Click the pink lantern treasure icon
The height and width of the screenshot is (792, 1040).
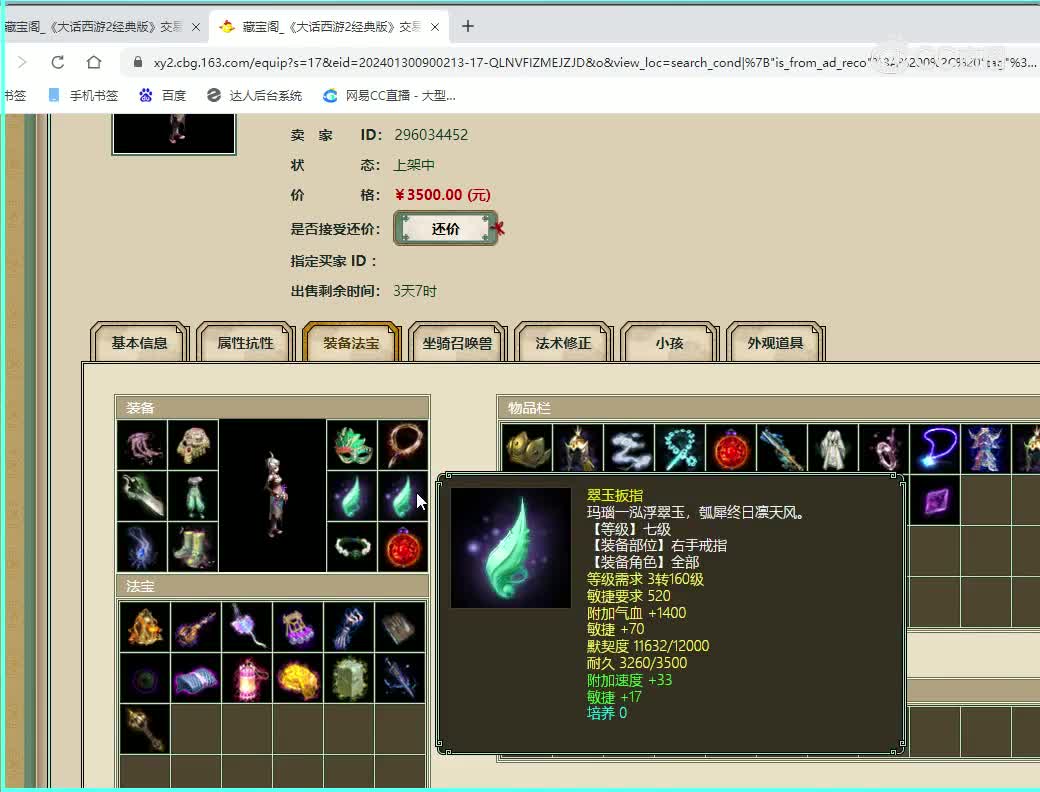pyautogui.click(x=247, y=679)
